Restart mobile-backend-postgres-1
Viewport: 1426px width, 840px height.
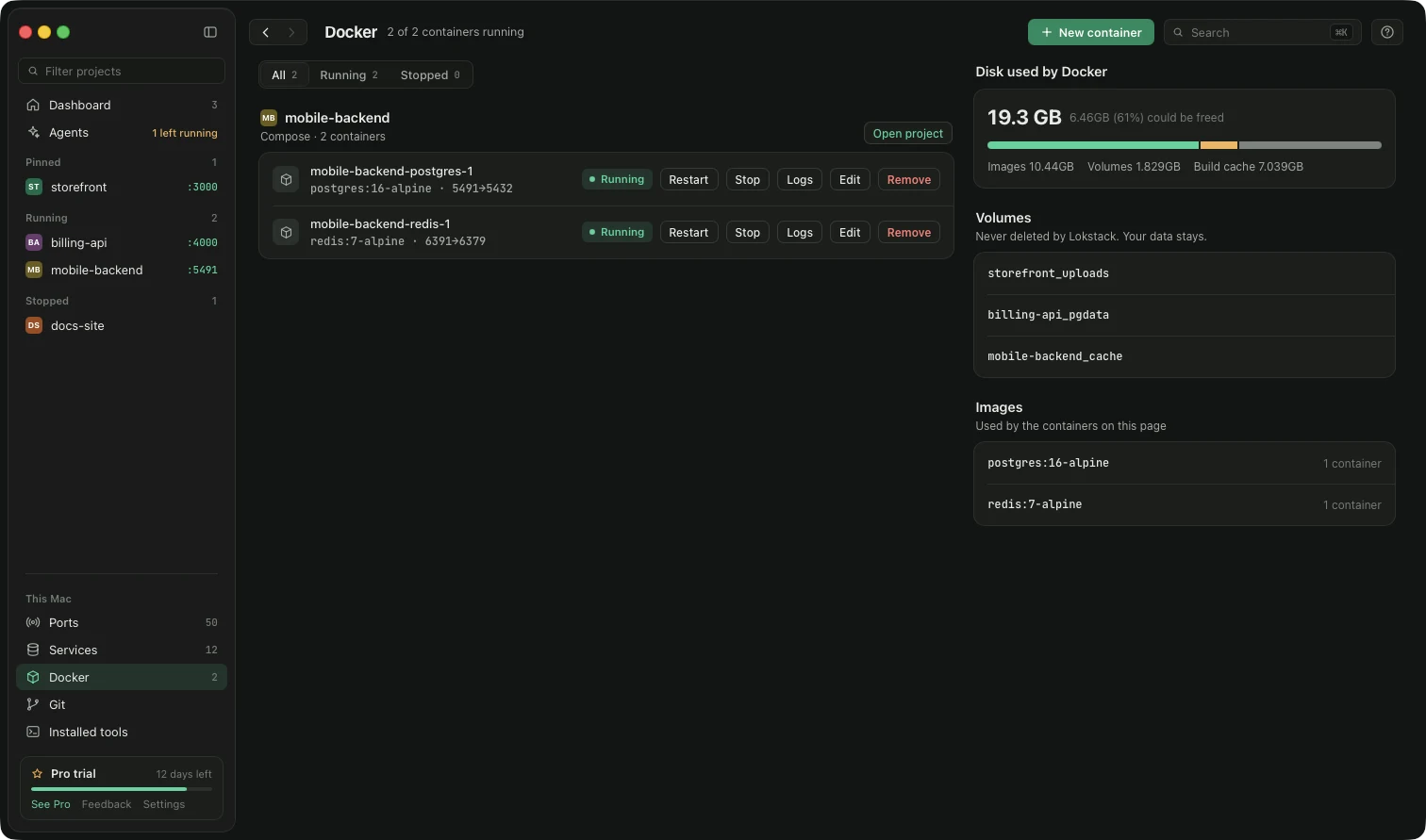pos(688,179)
